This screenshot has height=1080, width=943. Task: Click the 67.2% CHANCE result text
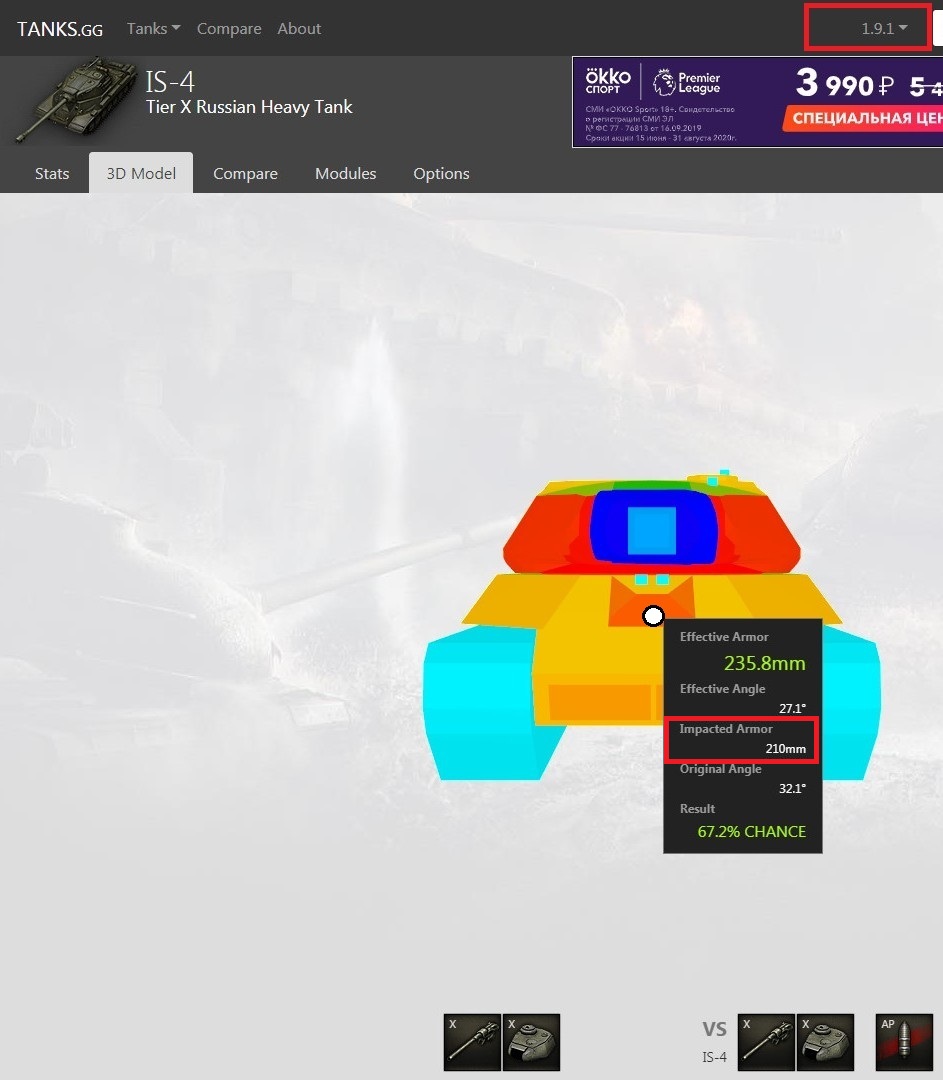click(x=752, y=831)
